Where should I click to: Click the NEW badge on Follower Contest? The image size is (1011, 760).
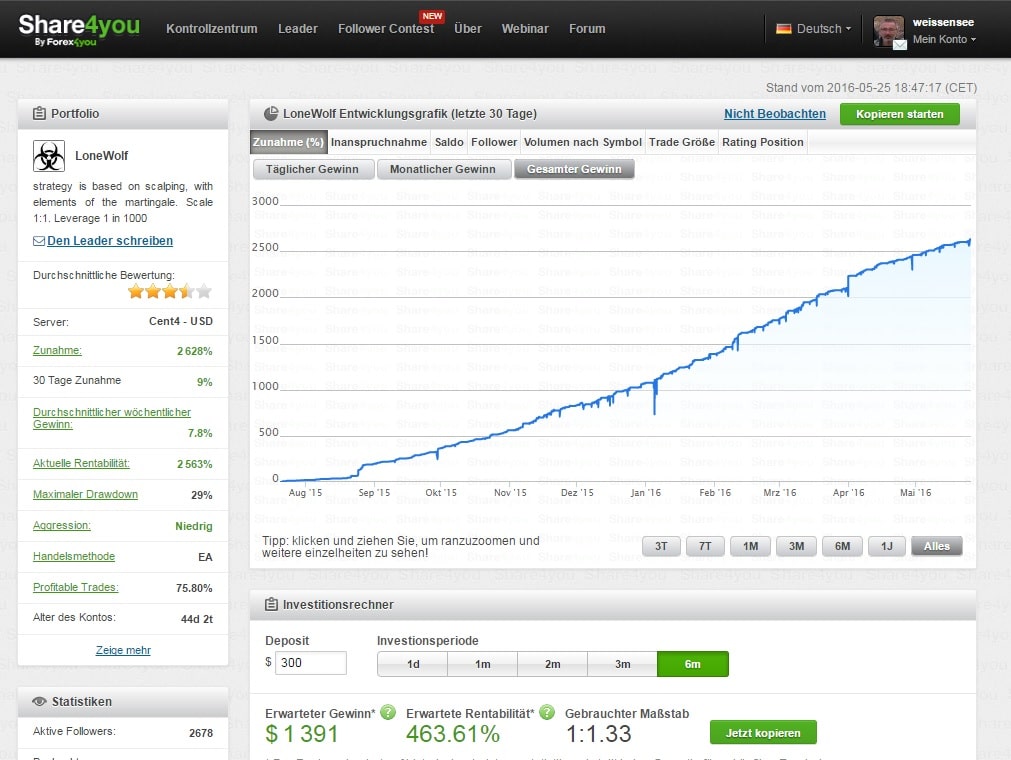click(x=432, y=16)
